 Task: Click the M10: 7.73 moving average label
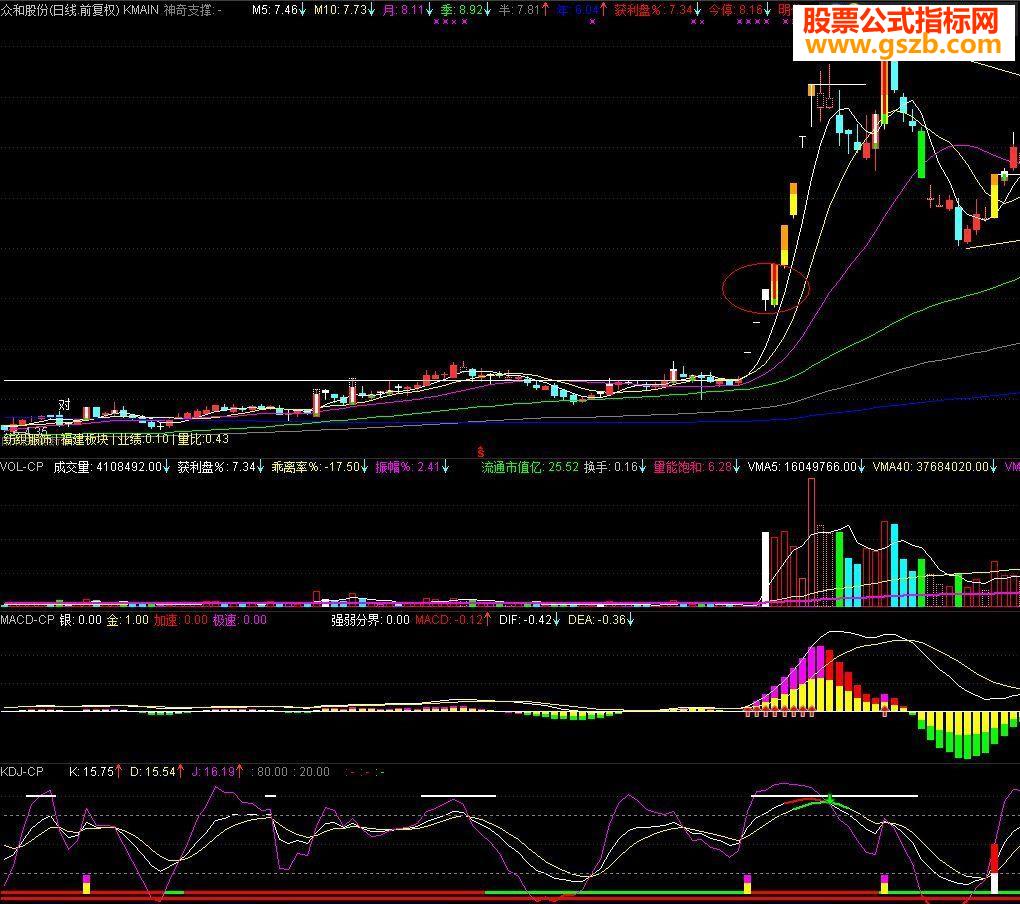344,10
